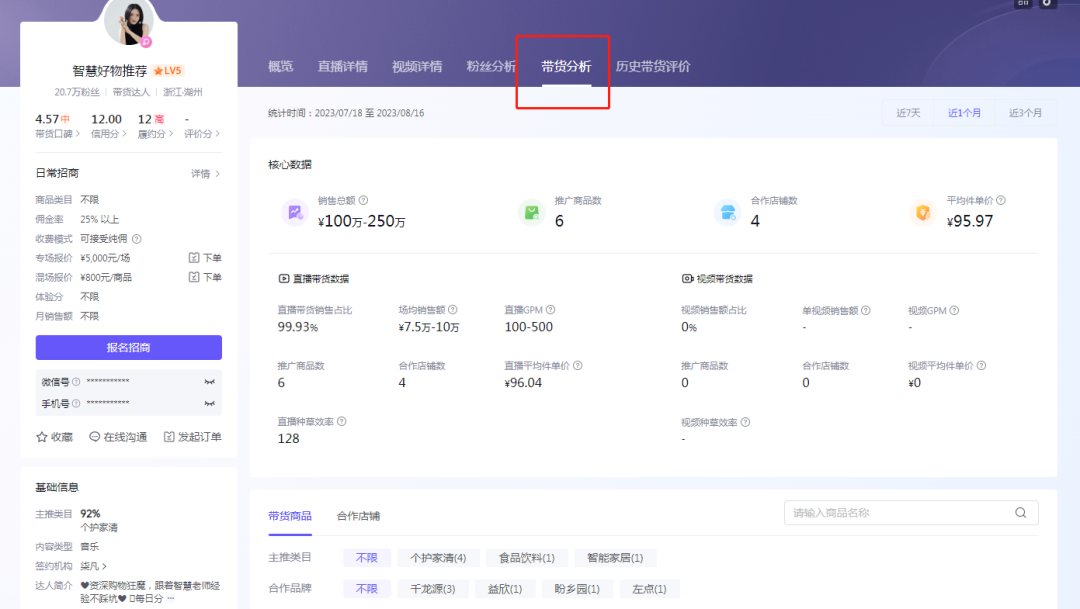Switch to the 粉丝分析 tab
The image size is (1080, 609).
(x=491, y=67)
